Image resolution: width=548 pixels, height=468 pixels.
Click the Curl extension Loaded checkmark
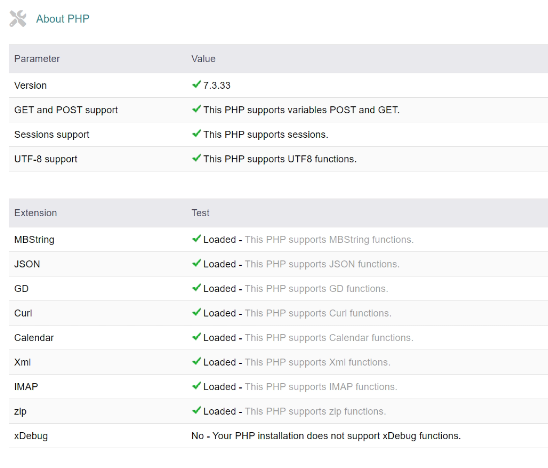coord(196,312)
